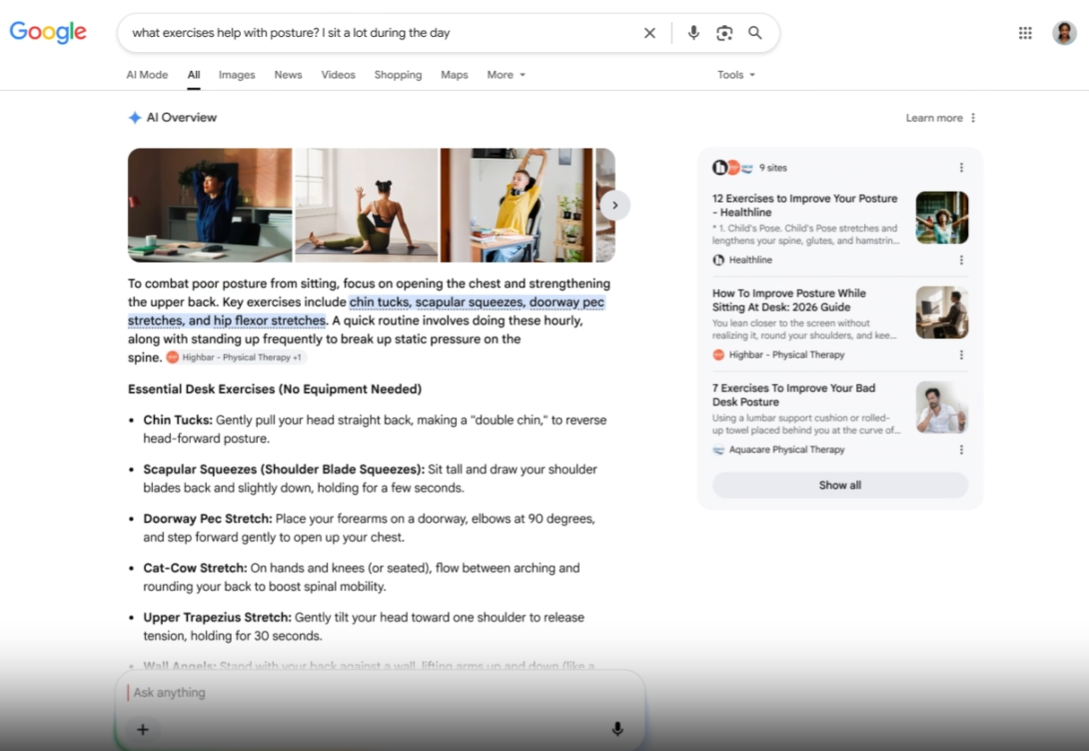Open three-dot menu for Highbar source

tap(961, 355)
